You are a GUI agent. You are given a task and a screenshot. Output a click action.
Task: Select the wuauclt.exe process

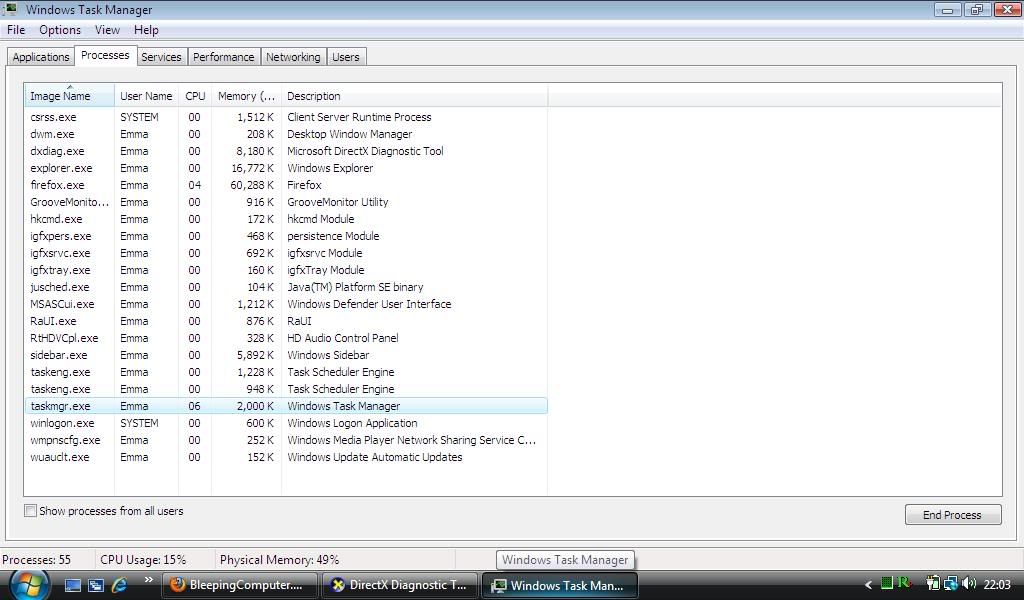click(286, 456)
